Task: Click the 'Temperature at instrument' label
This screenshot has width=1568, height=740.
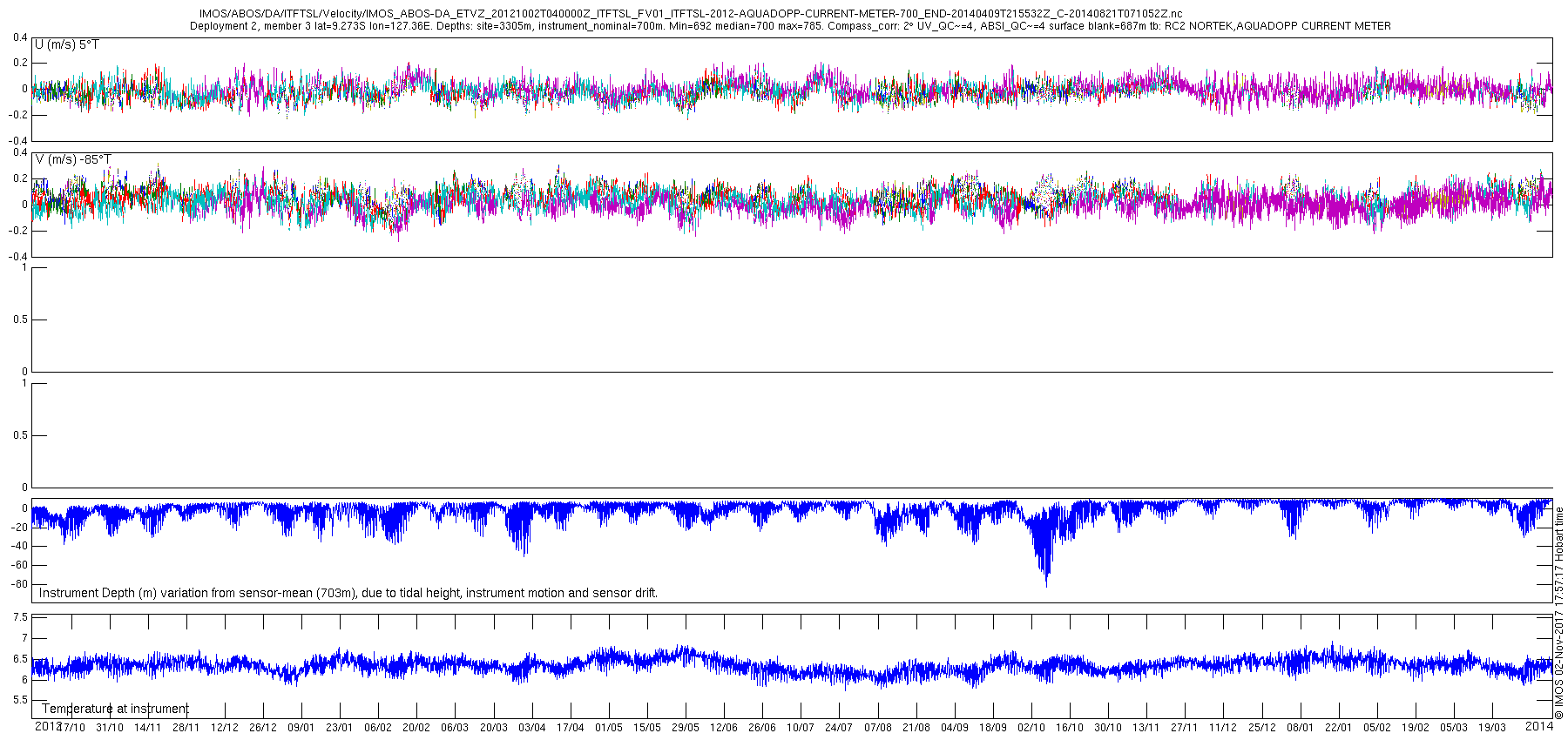Action: pyautogui.click(x=115, y=709)
